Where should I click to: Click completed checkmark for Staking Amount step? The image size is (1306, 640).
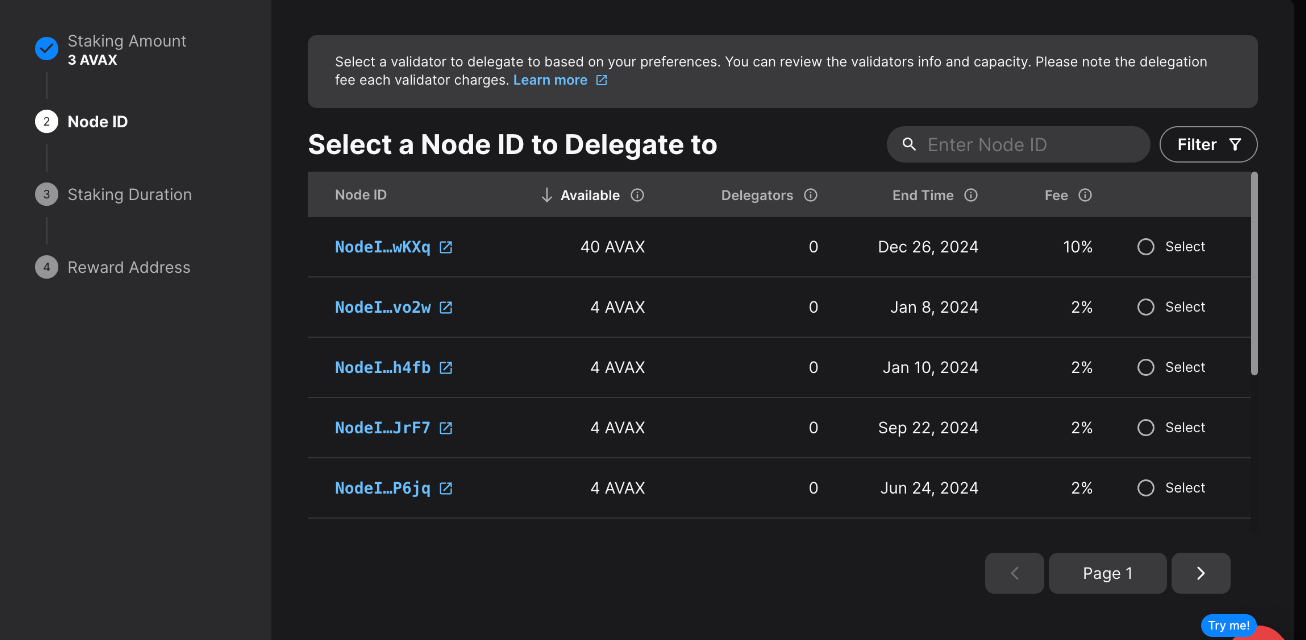[46, 48]
